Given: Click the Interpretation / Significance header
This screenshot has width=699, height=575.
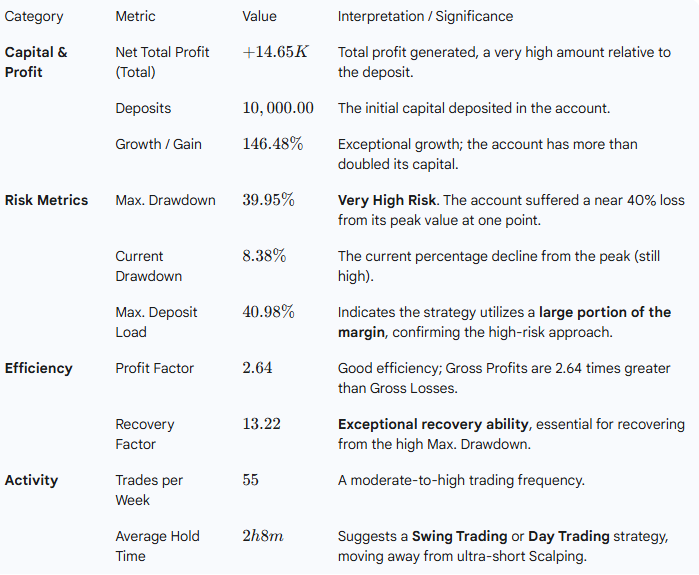Looking at the screenshot, I should point(425,16).
